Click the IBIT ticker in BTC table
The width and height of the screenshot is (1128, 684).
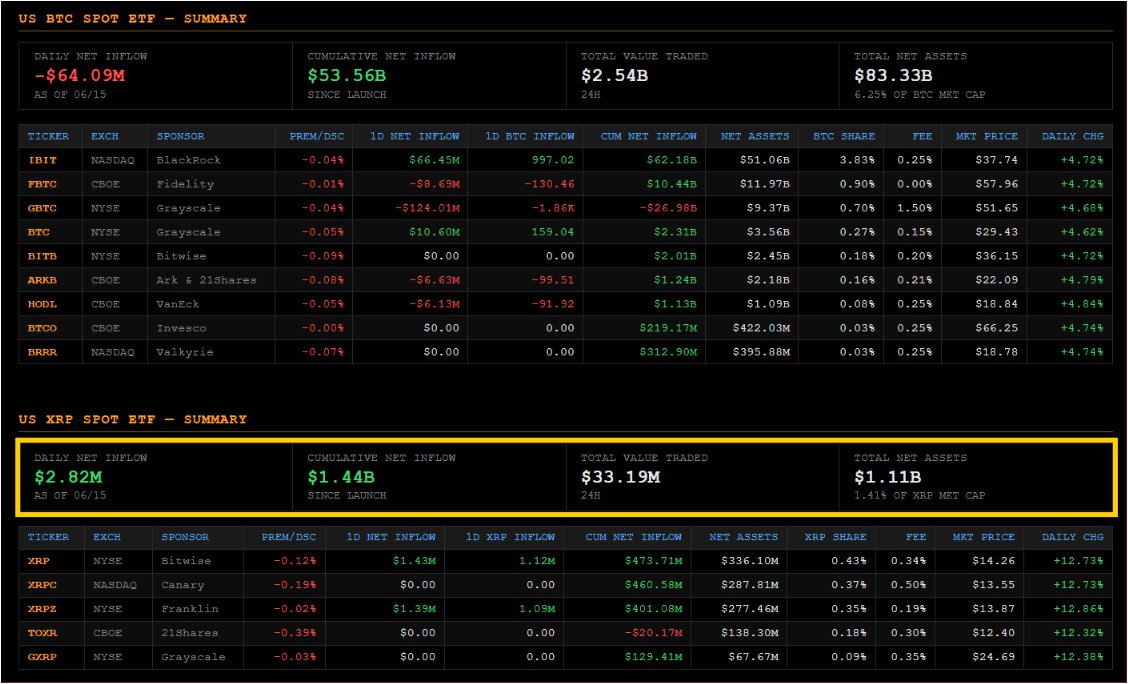click(x=42, y=160)
